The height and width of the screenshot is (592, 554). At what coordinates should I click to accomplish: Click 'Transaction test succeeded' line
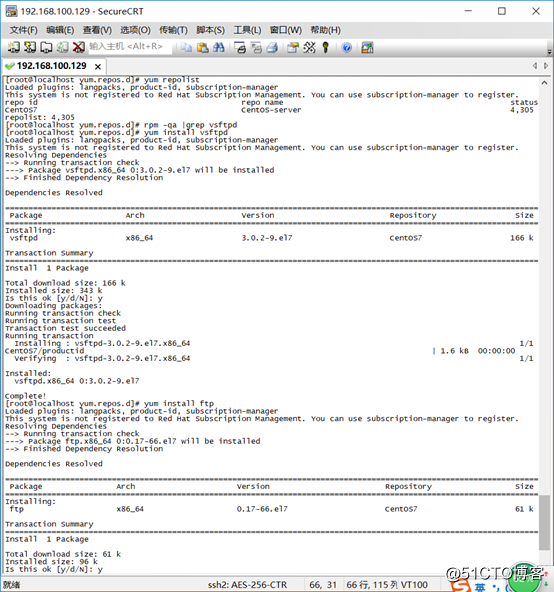(65, 328)
